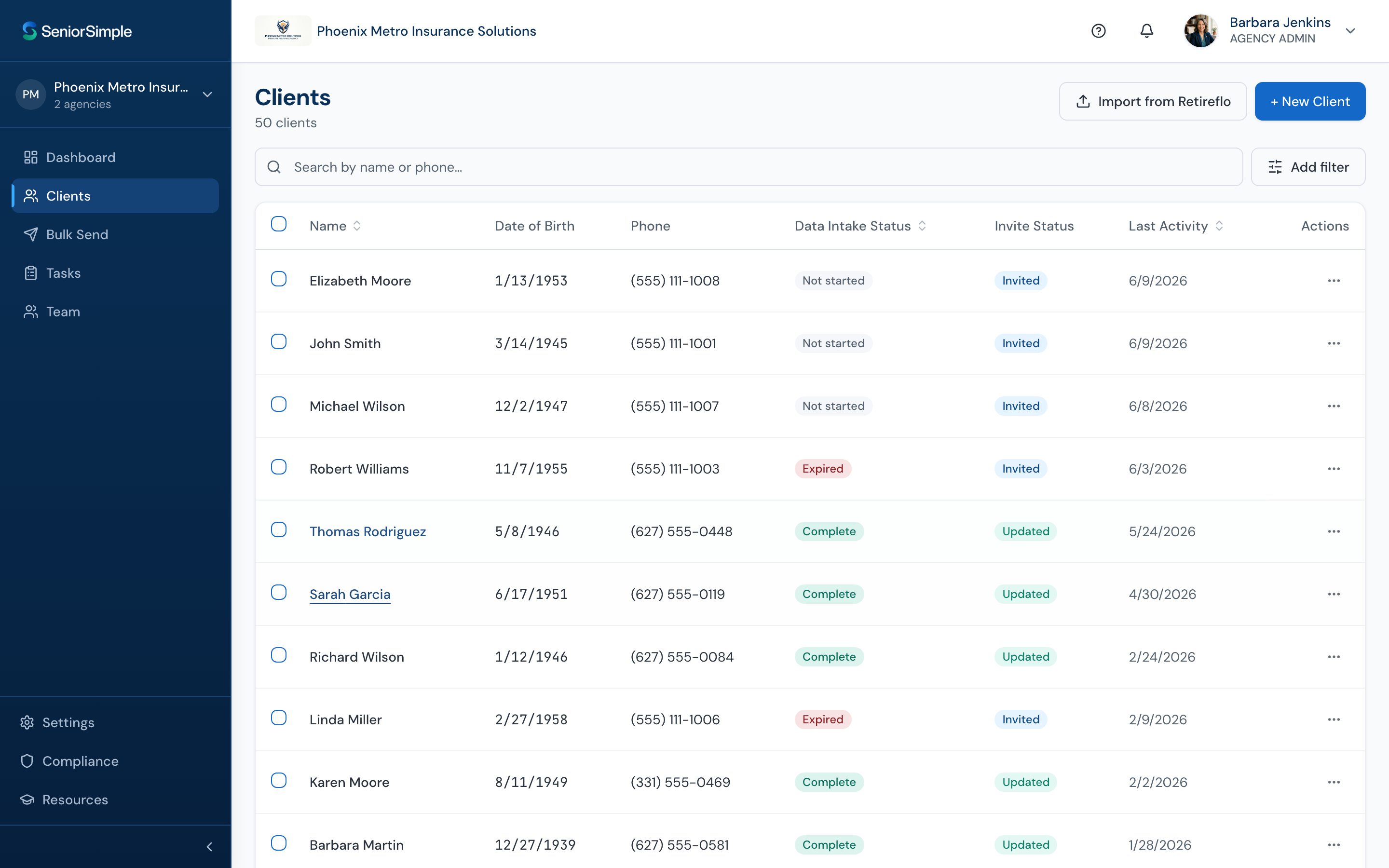This screenshot has height=868, width=1389.
Task: Check the Sarah Garcia row checkbox
Action: click(278, 593)
